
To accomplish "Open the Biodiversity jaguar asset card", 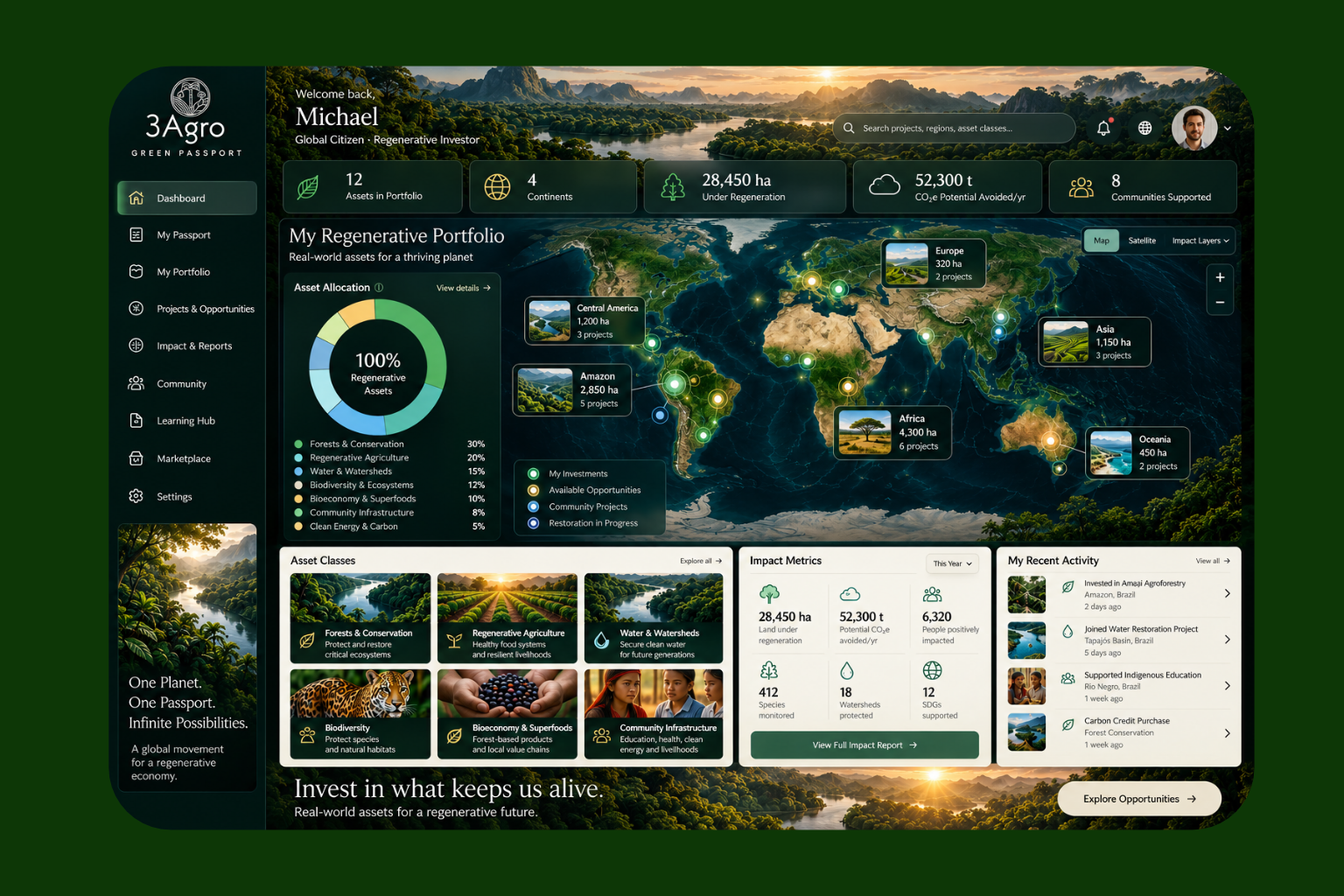I will click(x=360, y=714).
